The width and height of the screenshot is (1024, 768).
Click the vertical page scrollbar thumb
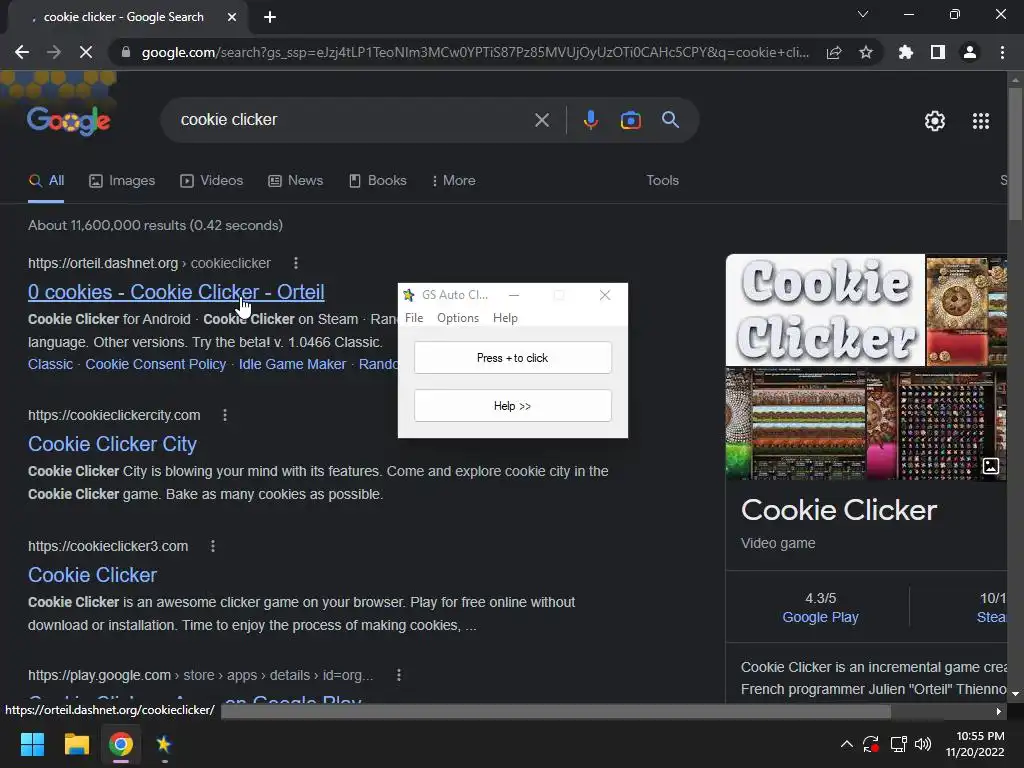[1015, 153]
